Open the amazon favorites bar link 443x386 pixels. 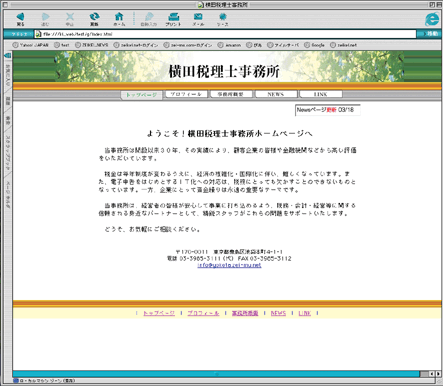tap(229, 45)
